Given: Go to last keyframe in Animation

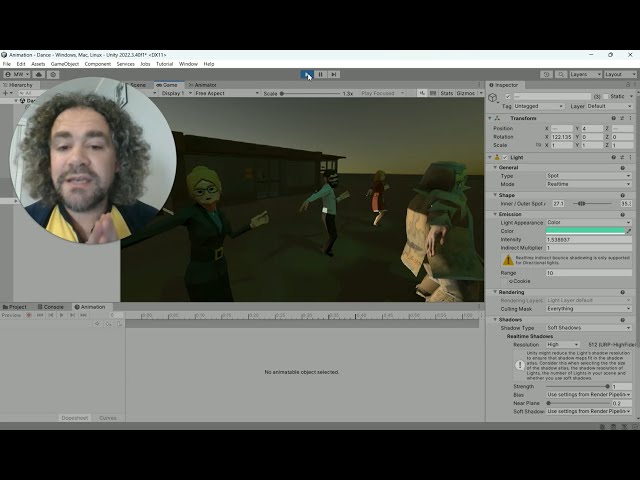Looking at the screenshot, I should pyautogui.click(x=83, y=315).
